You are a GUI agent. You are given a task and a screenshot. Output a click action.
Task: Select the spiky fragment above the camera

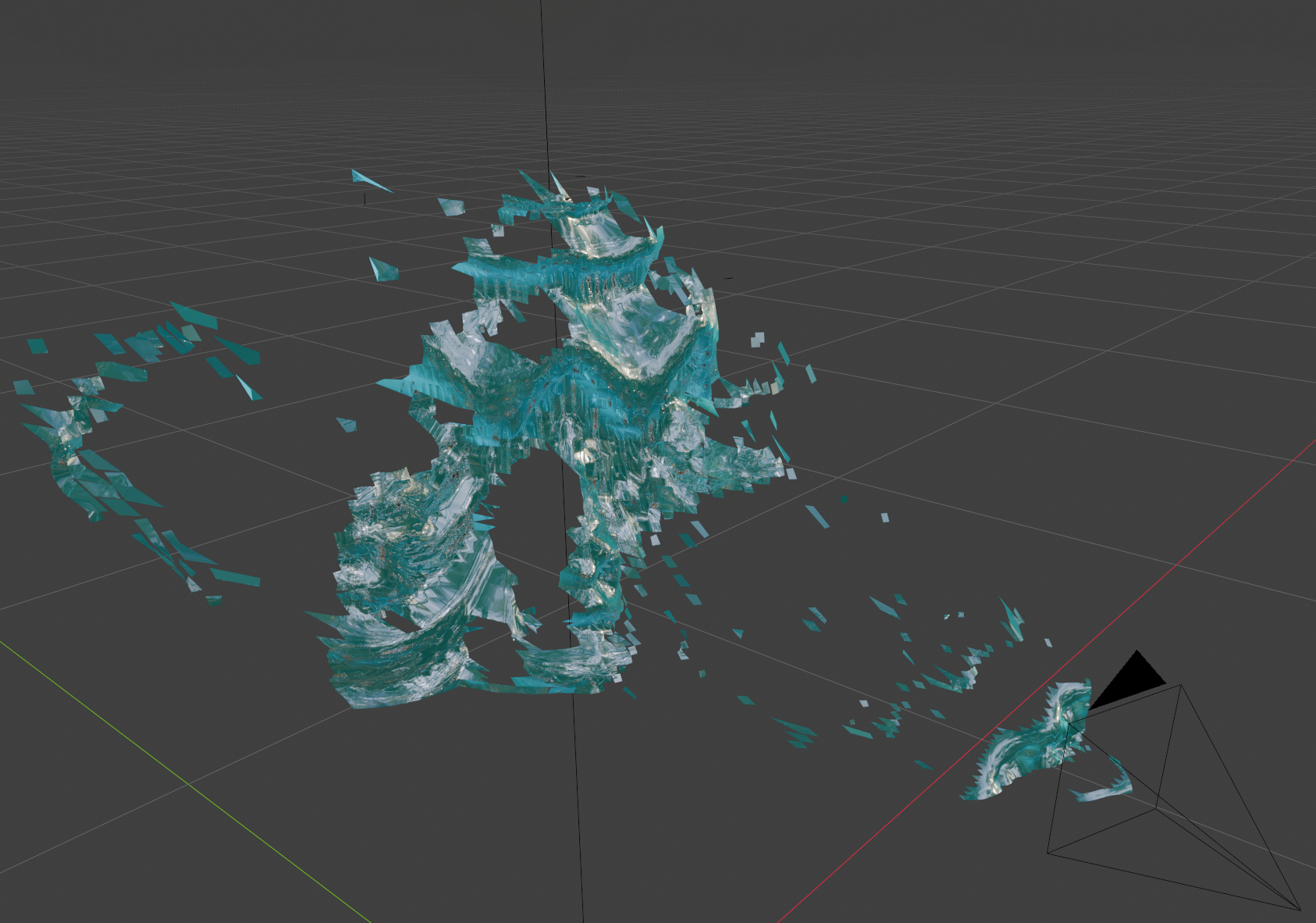click(x=1012, y=621)
